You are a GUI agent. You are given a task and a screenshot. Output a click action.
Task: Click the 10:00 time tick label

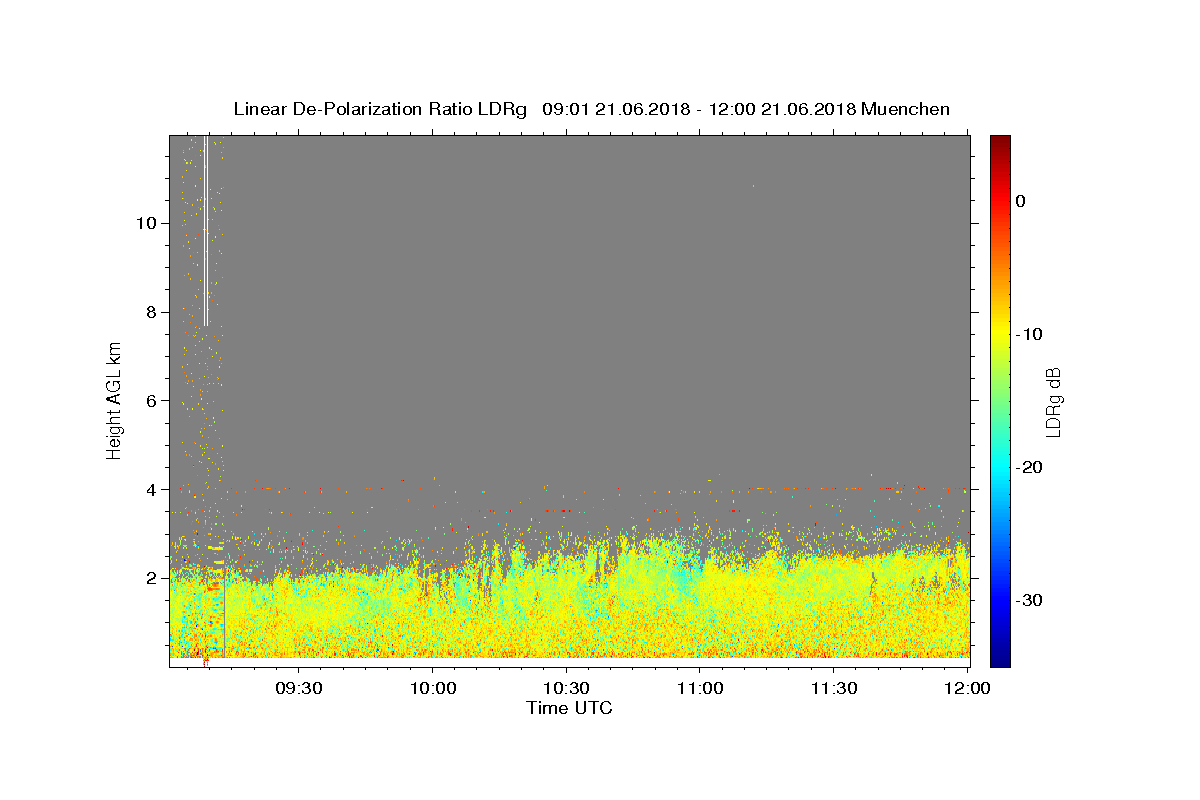click(x=433, y=688)
